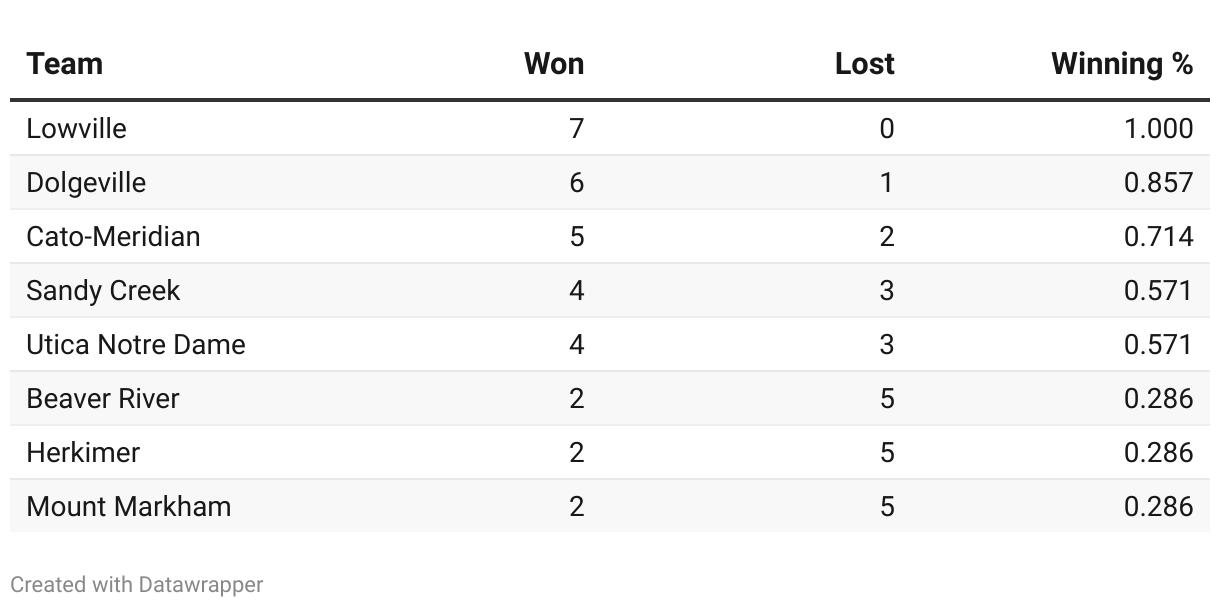Select the Dolgeville row label
This screenshot has width=1220, height=608.
click(x=86, y=183)
